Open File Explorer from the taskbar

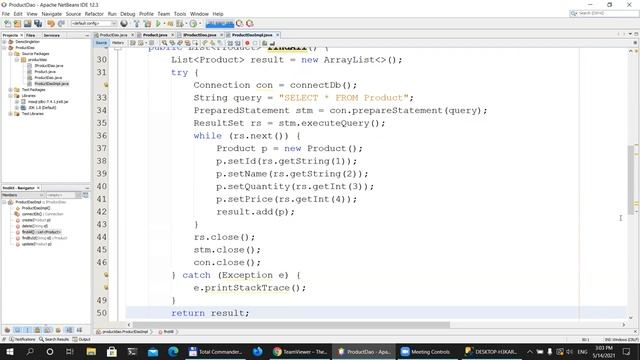tap(91, 351)
